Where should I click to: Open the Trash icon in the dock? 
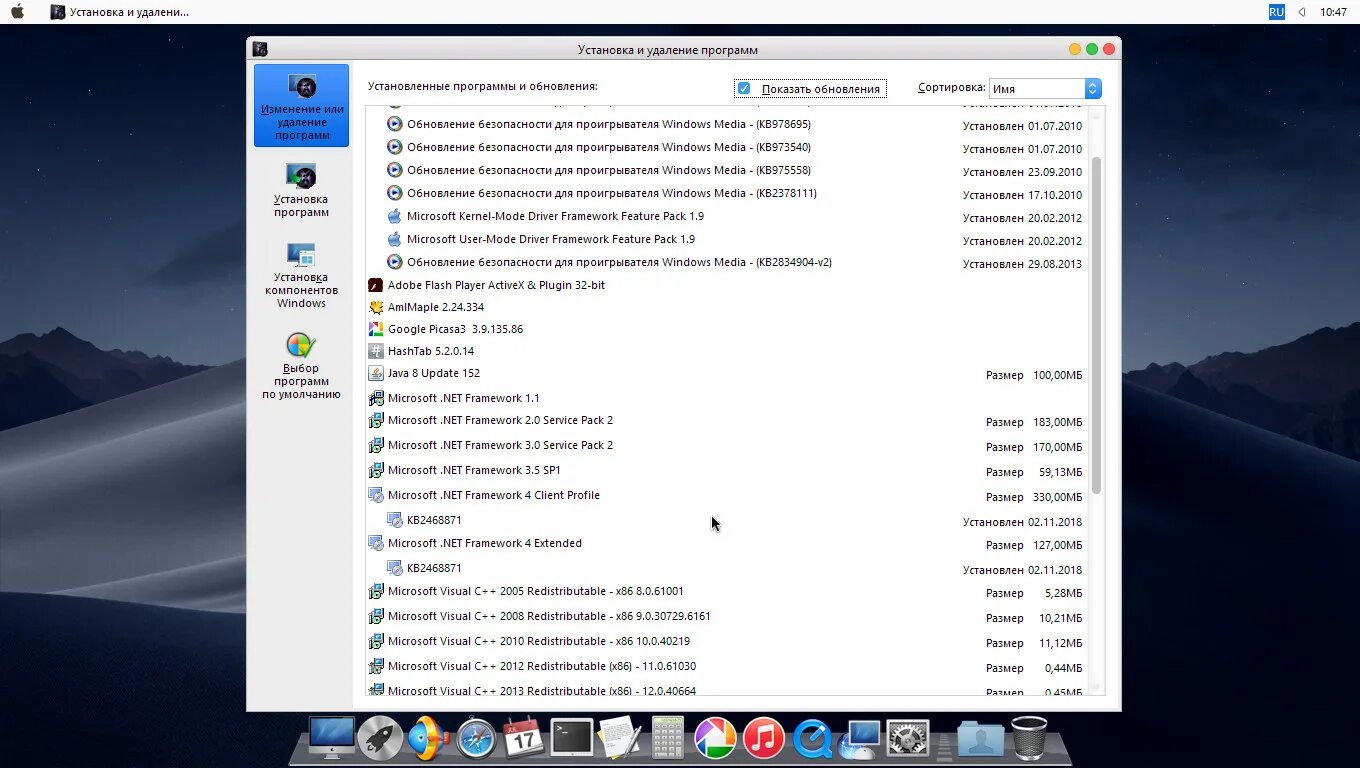pos(1029,738)
